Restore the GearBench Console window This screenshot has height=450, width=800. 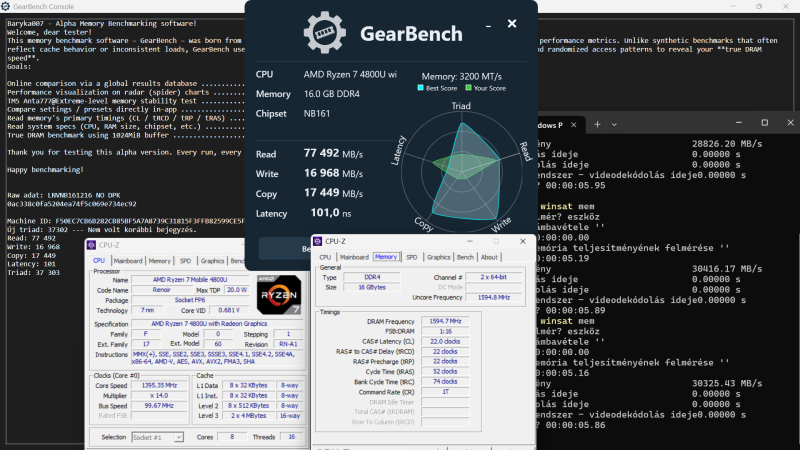coord(759,6)
